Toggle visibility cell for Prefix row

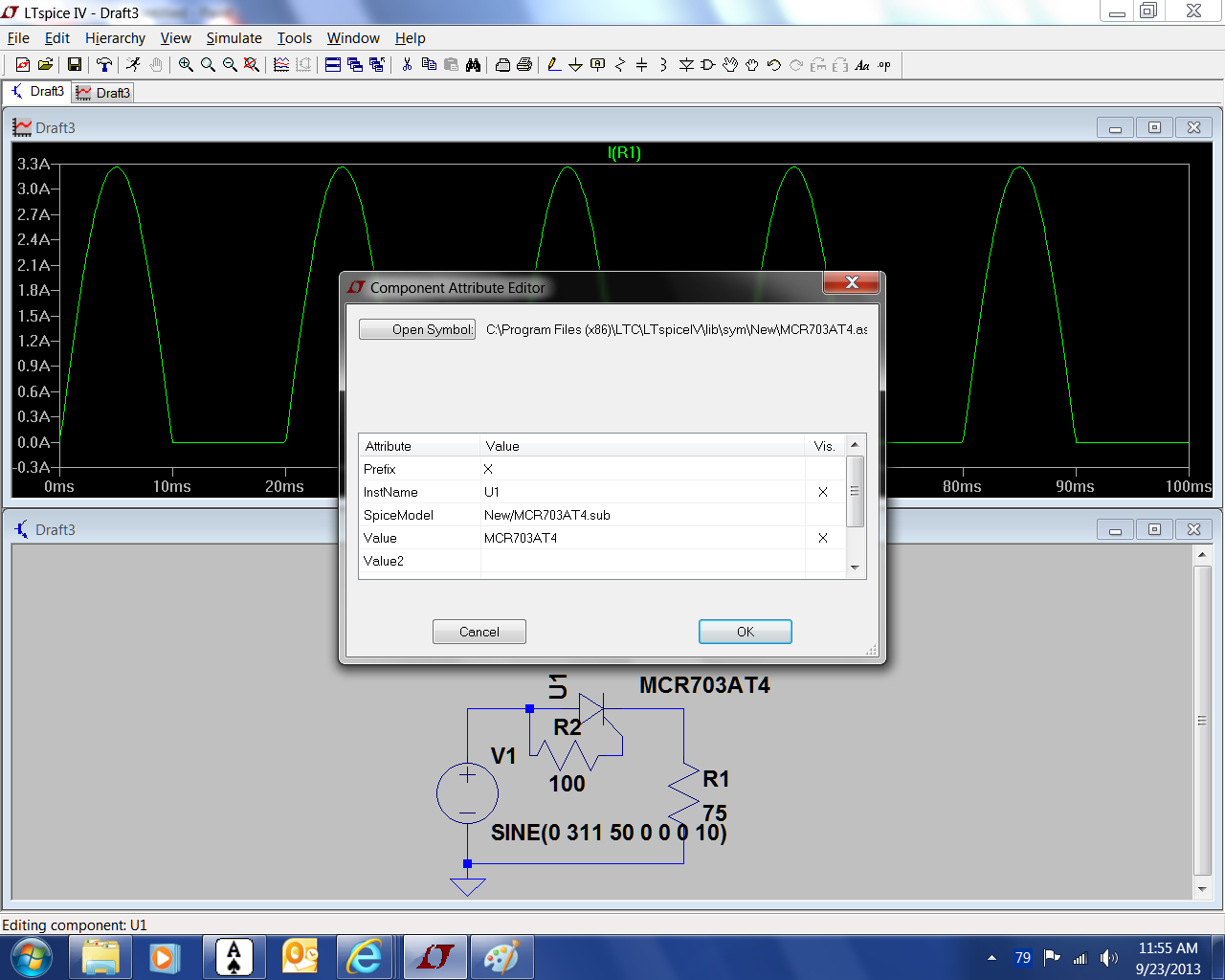[825, 469]
